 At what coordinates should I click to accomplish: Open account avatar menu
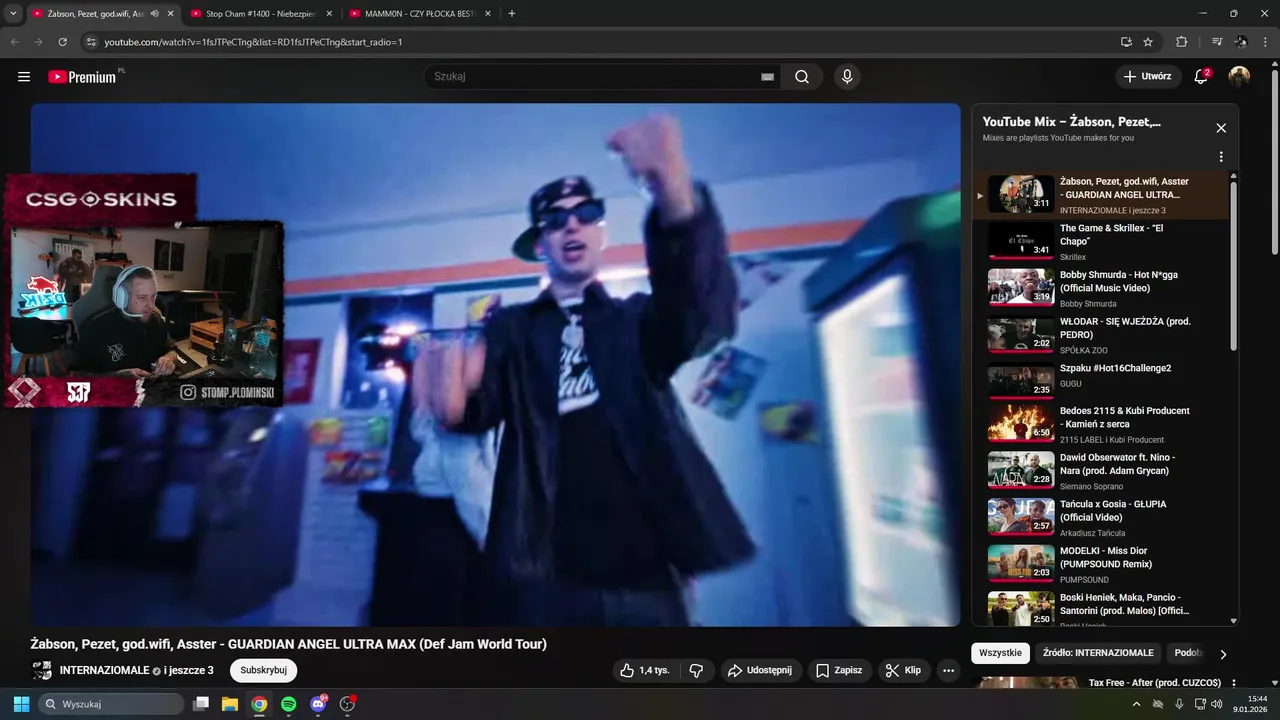click(x=1239, y=77)
